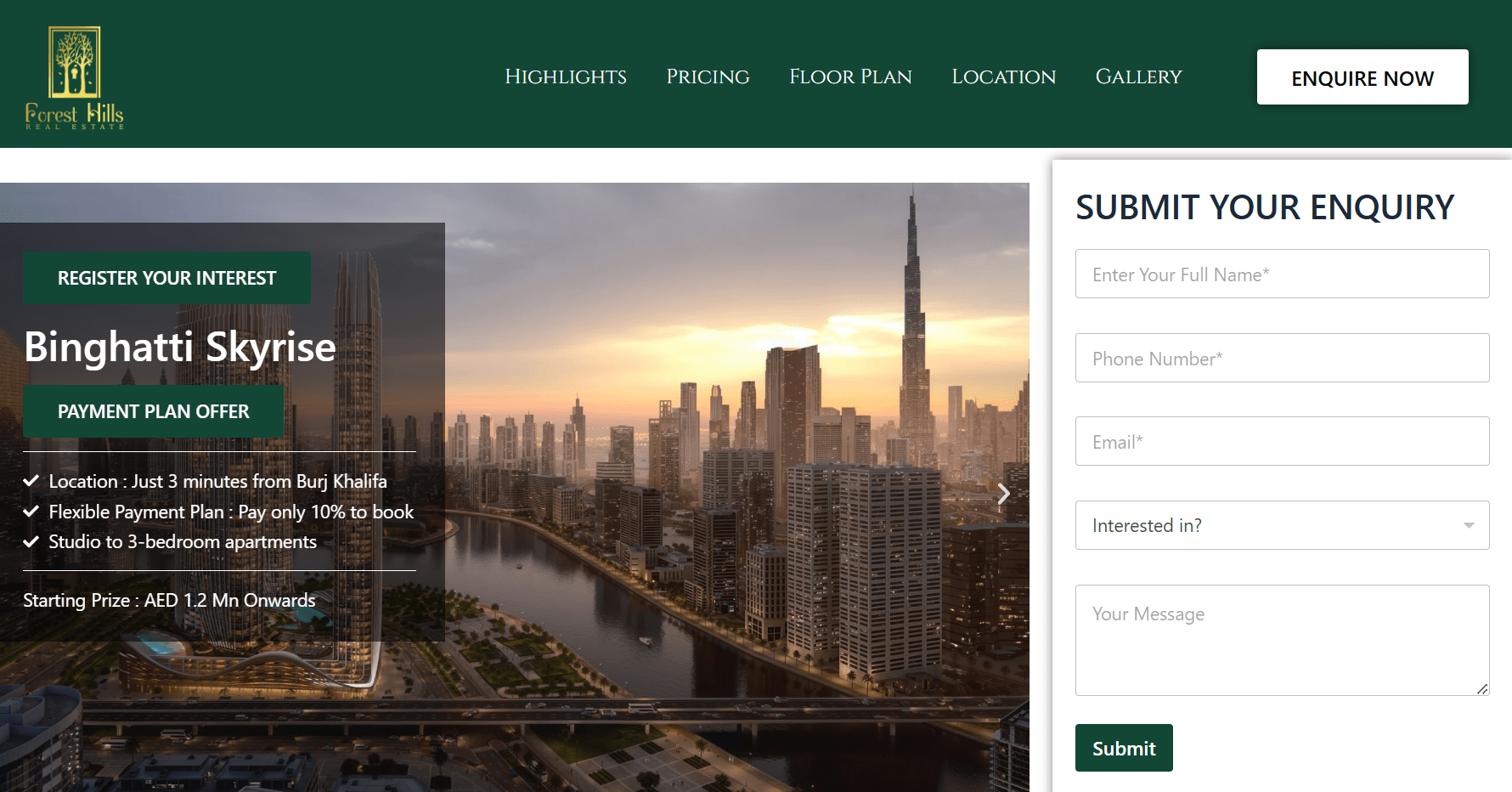Expand the Interested in? dropdown
Viewport: 1512px width, 792px height.
[1282, 525]
